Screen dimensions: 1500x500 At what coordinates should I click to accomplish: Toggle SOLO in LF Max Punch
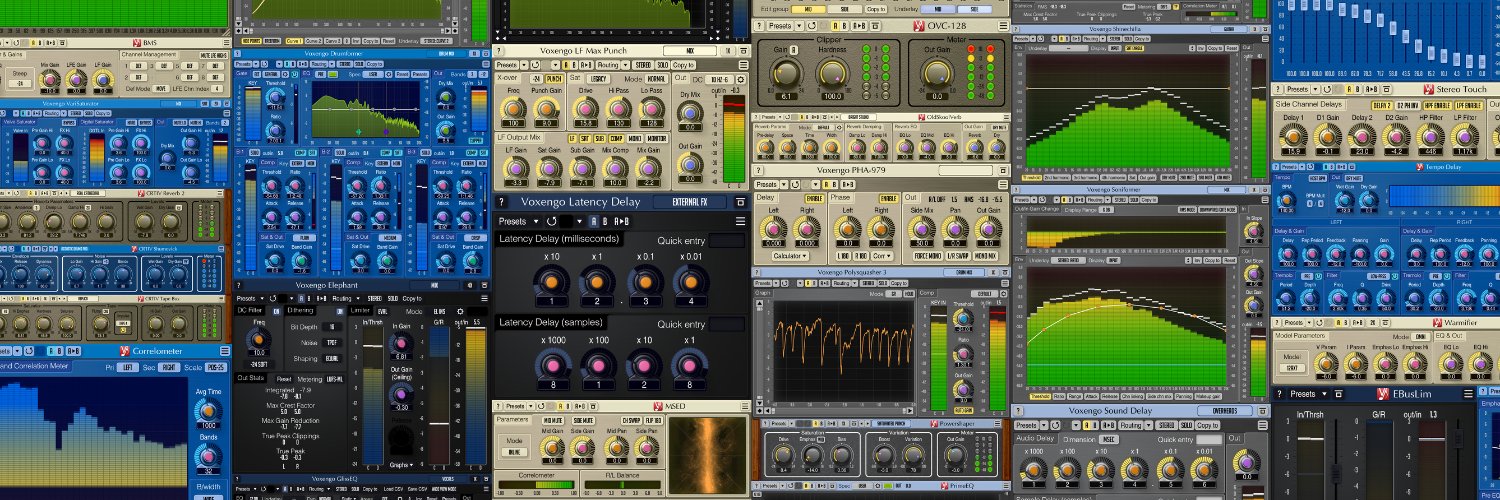(x=663, y=65)
